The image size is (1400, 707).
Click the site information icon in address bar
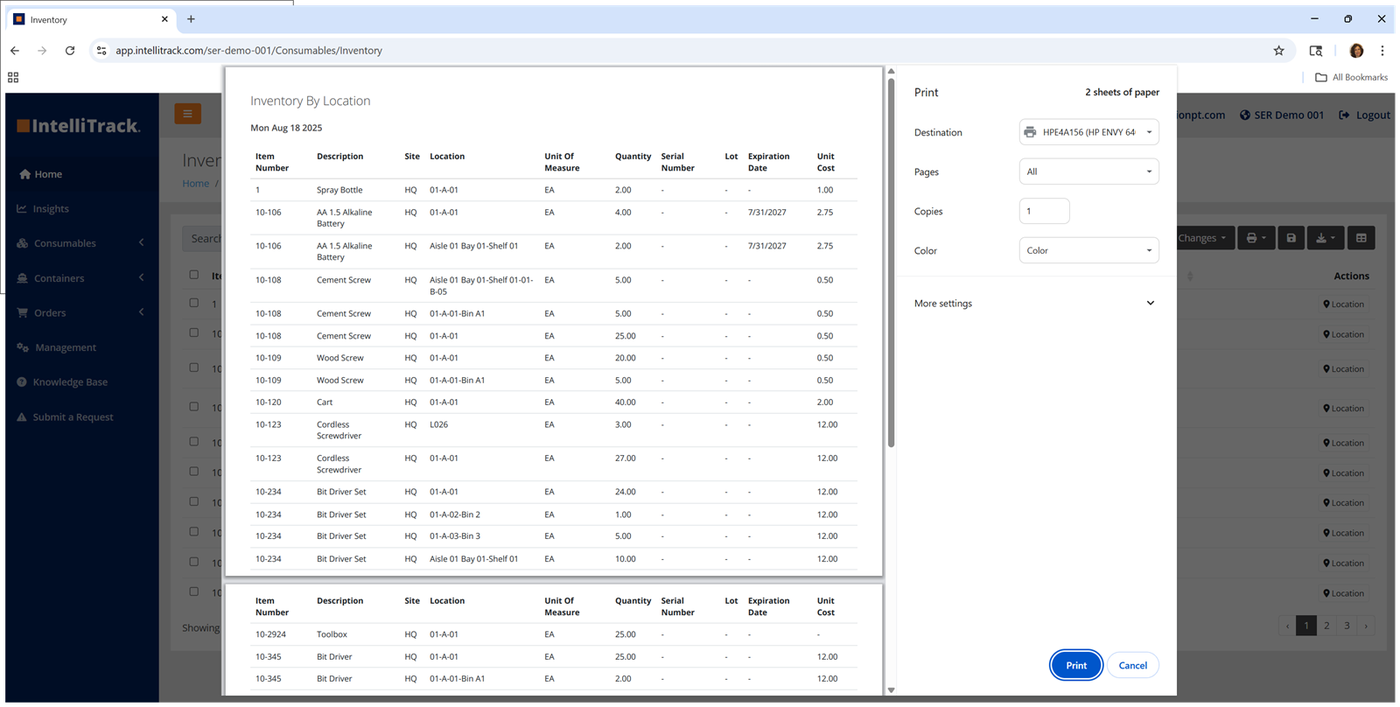click(101, 50)
